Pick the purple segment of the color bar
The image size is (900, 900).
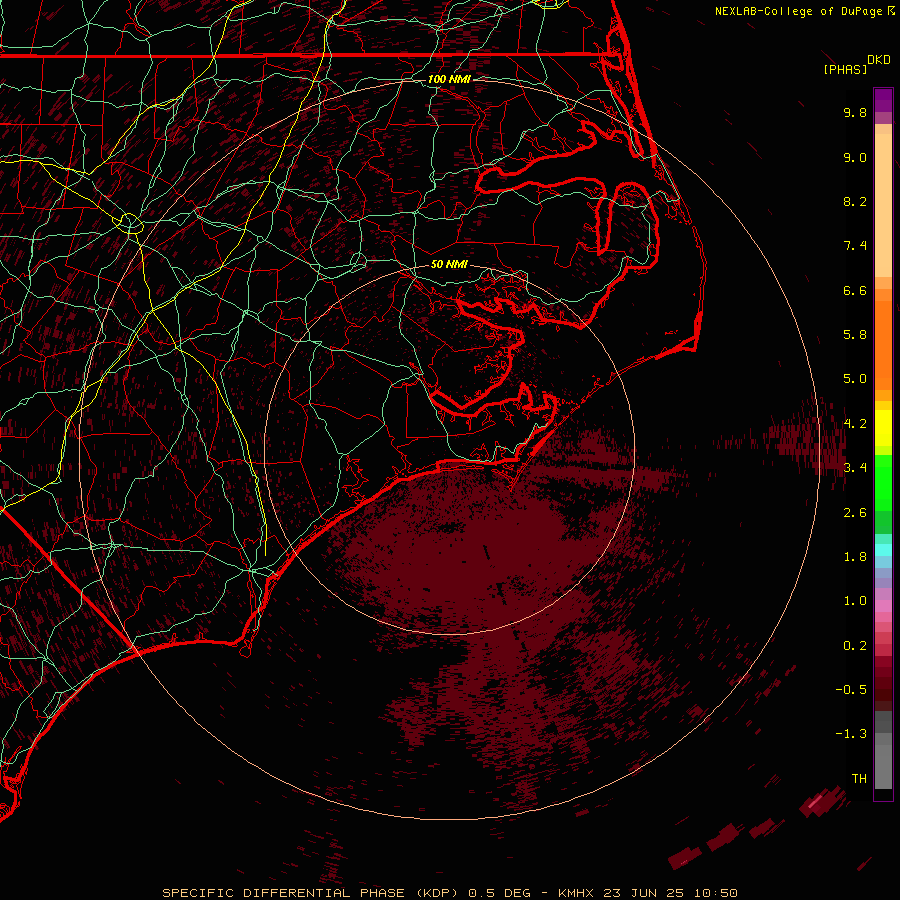coord(883,100)
